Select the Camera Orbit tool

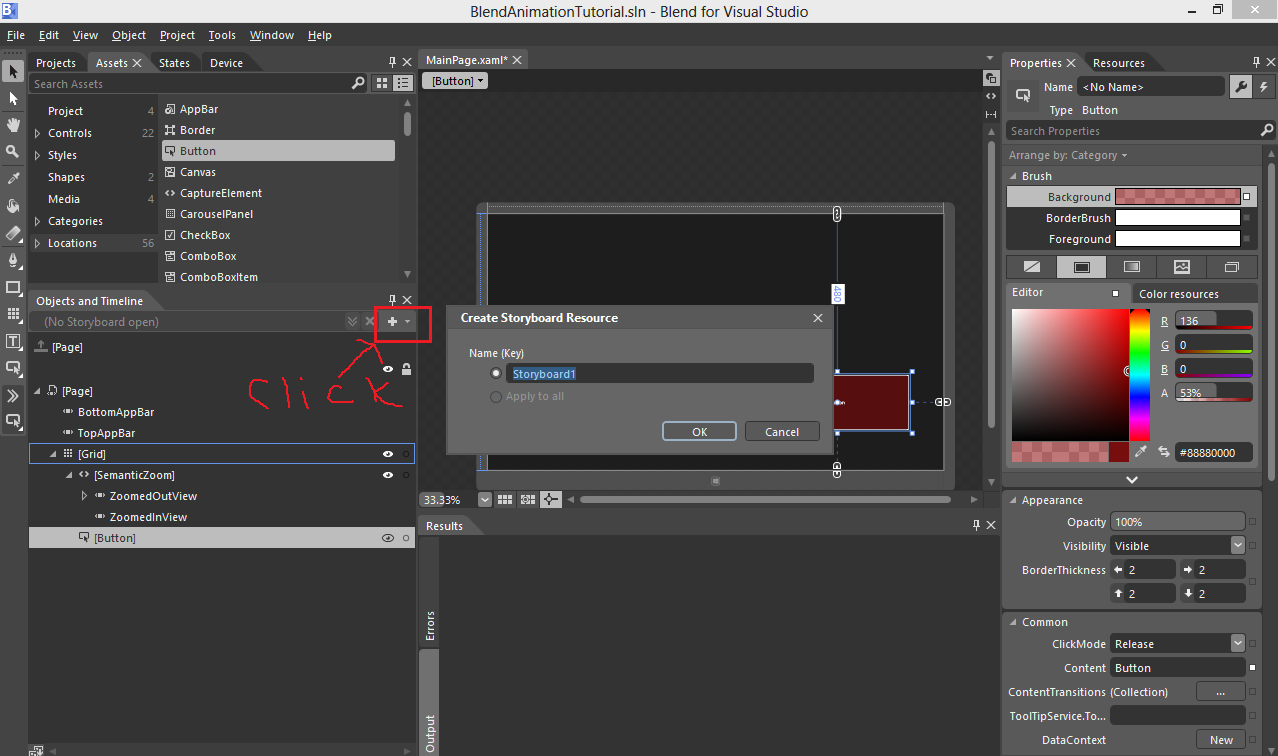click(x=13, y=204)
